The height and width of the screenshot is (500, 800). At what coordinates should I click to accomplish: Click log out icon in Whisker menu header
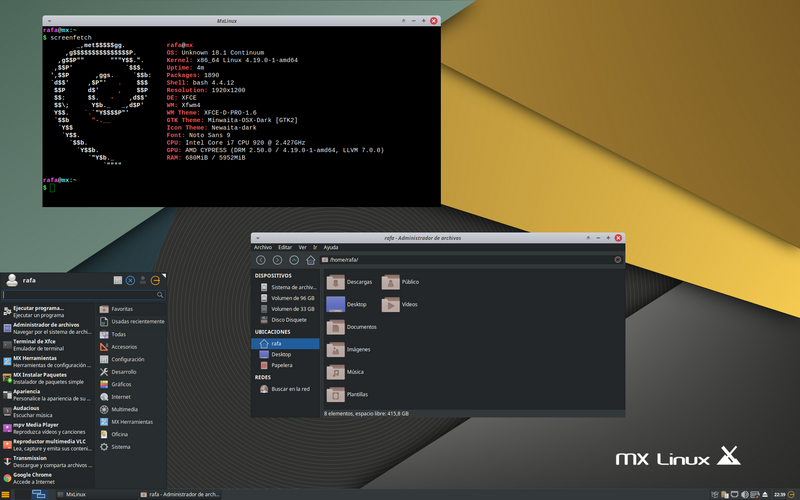156,280
